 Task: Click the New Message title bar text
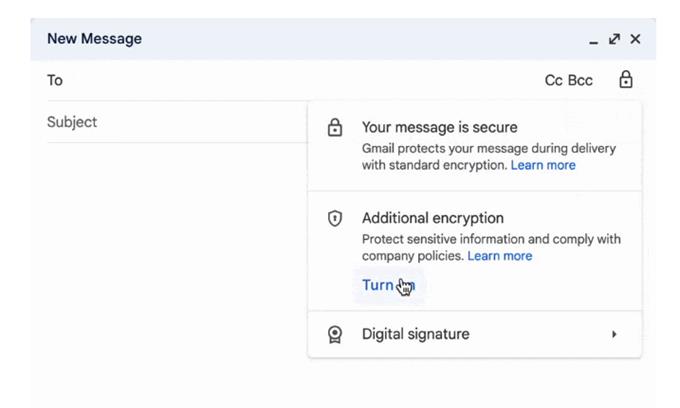click(x=94, y=39)
